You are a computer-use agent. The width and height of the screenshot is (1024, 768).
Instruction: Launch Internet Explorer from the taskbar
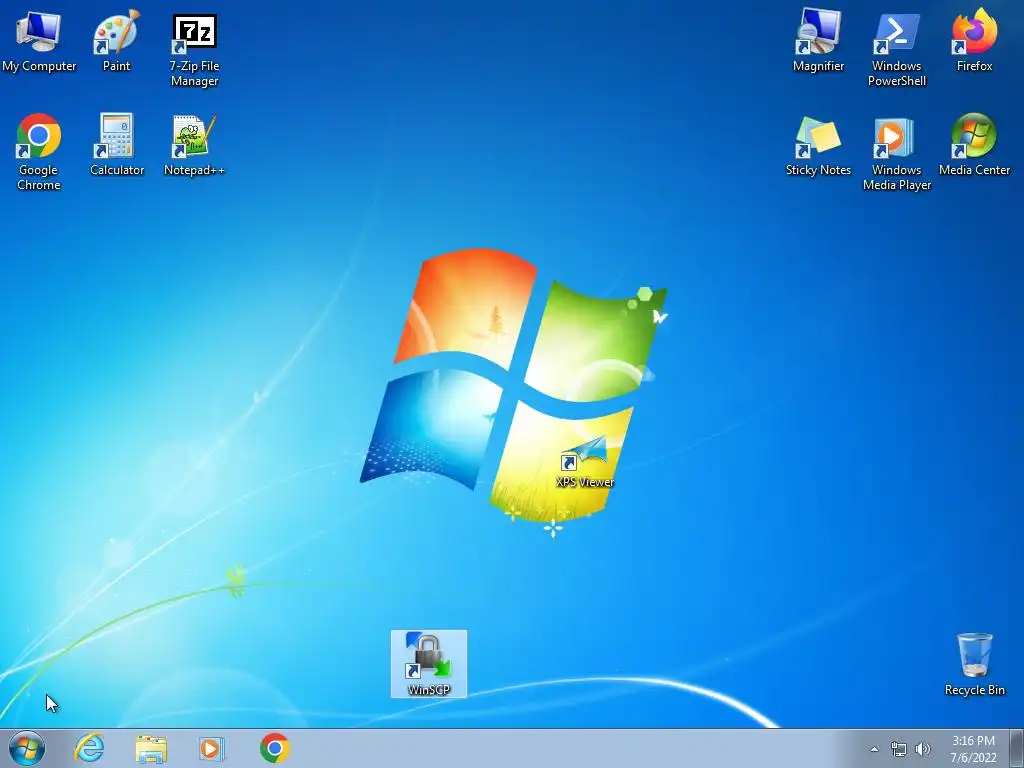89,748
